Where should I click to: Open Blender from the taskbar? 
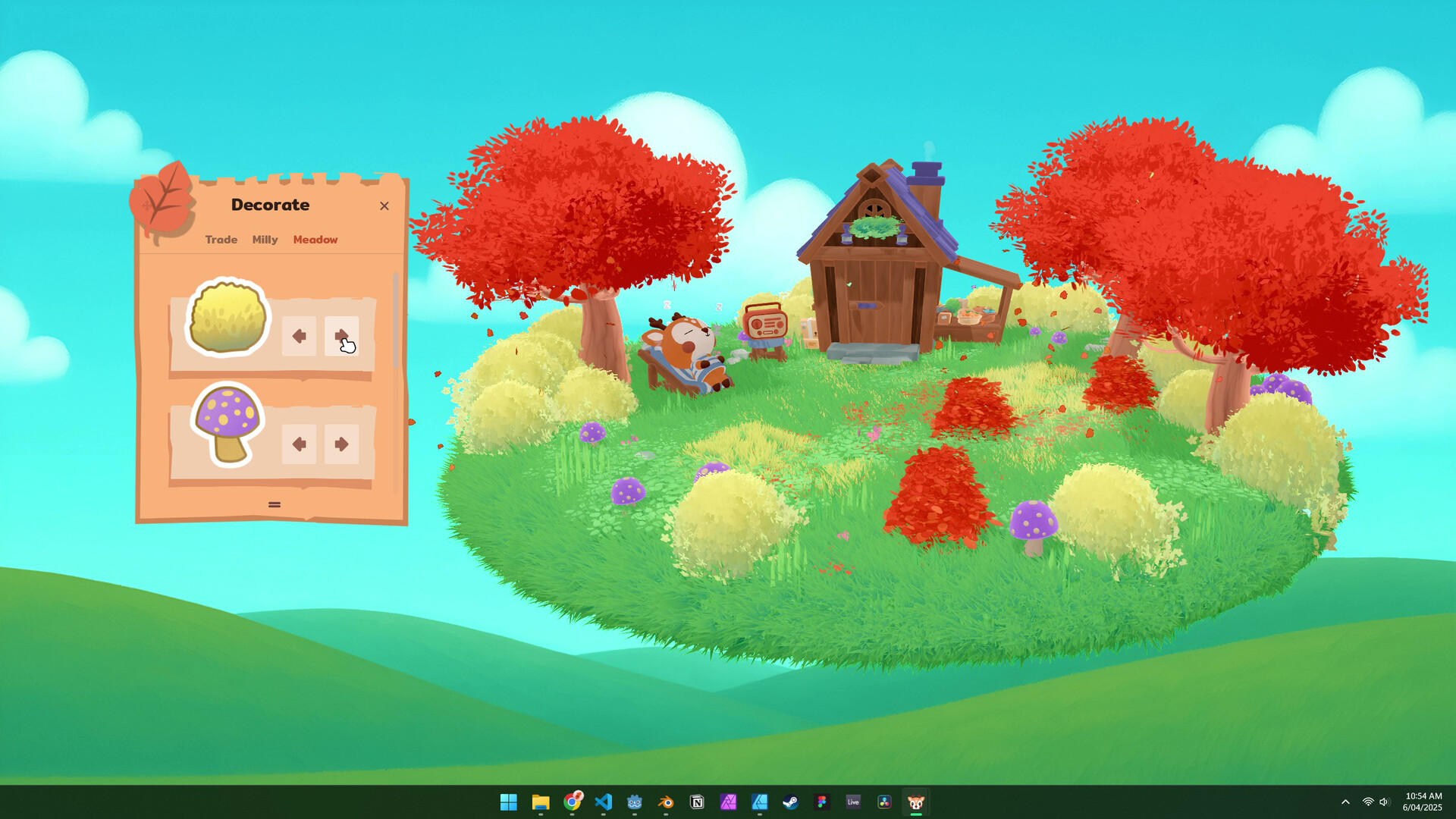(x=666, y=802)
